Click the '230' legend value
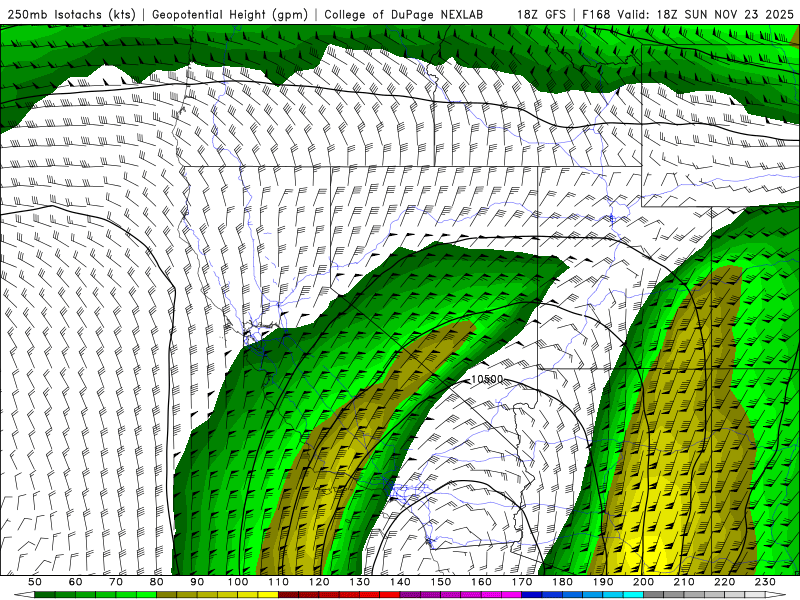Image resolution: width=800 pixels, height=600 pixels. [765, 582]
